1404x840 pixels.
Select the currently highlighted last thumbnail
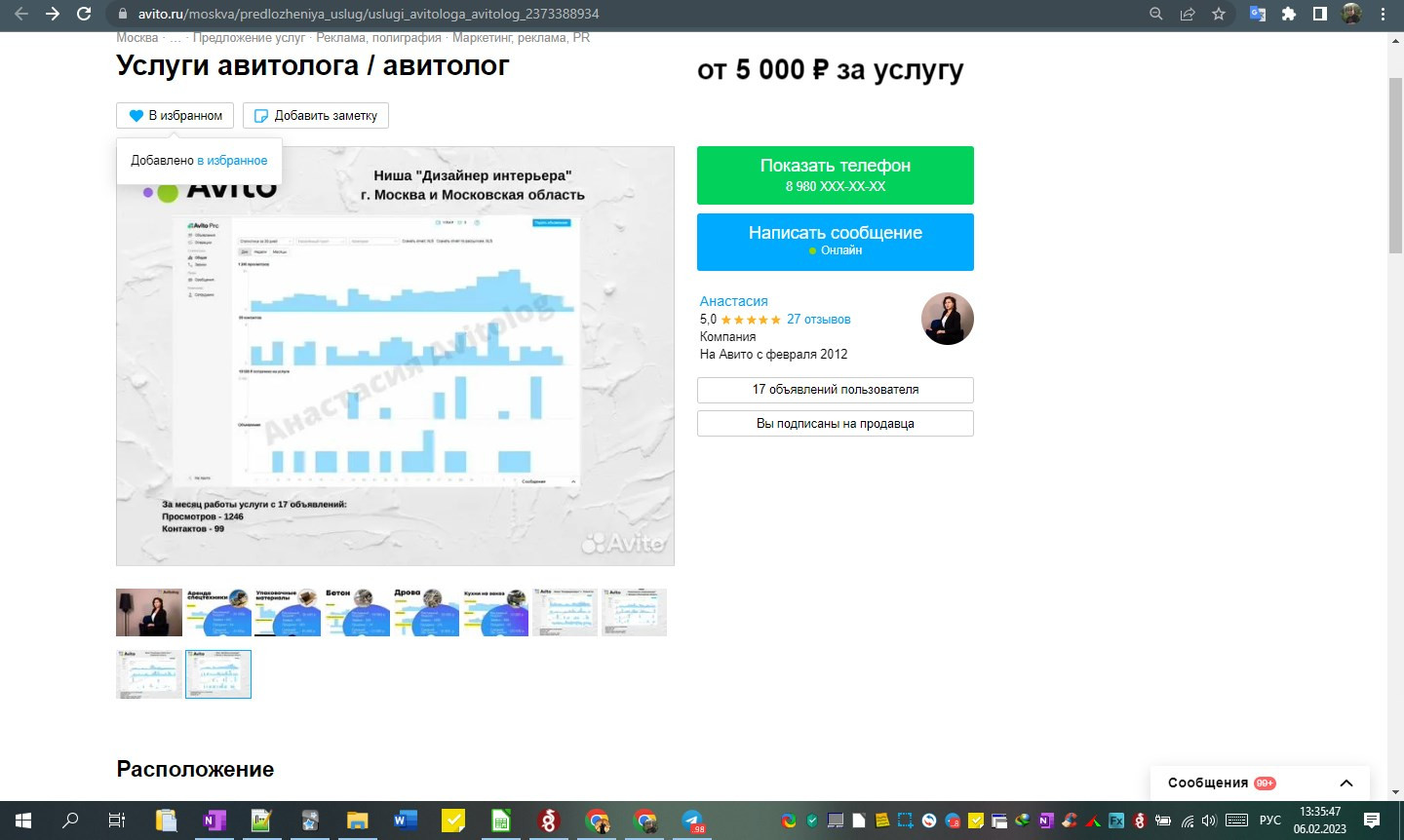point(218,674)
